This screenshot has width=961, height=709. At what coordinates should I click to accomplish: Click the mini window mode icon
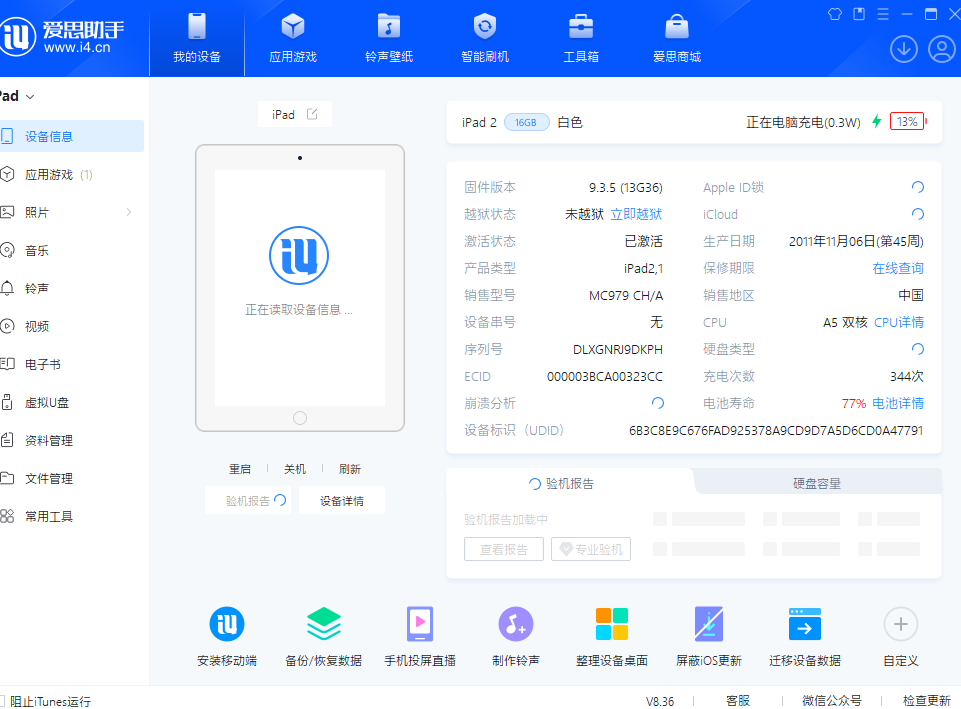859,14
